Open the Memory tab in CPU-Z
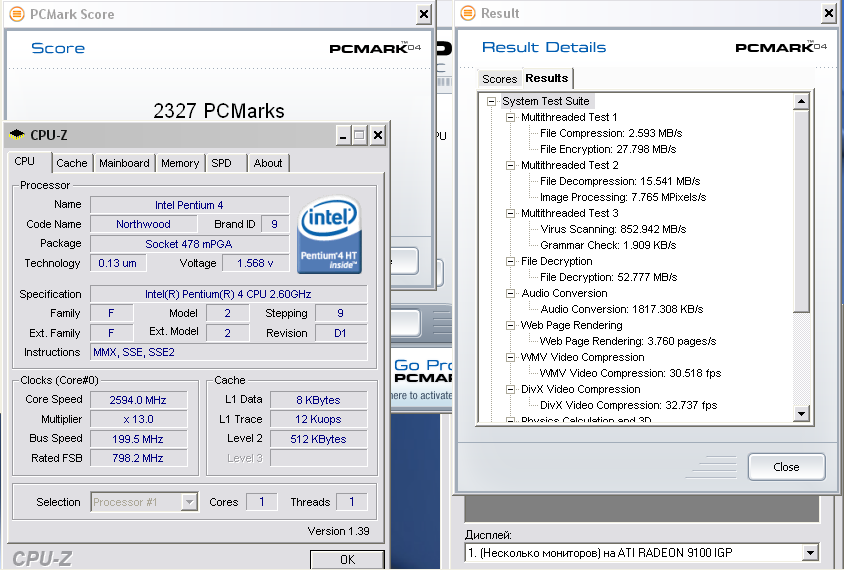Viewport: 844px width, 571px height. tap(180, 163)
